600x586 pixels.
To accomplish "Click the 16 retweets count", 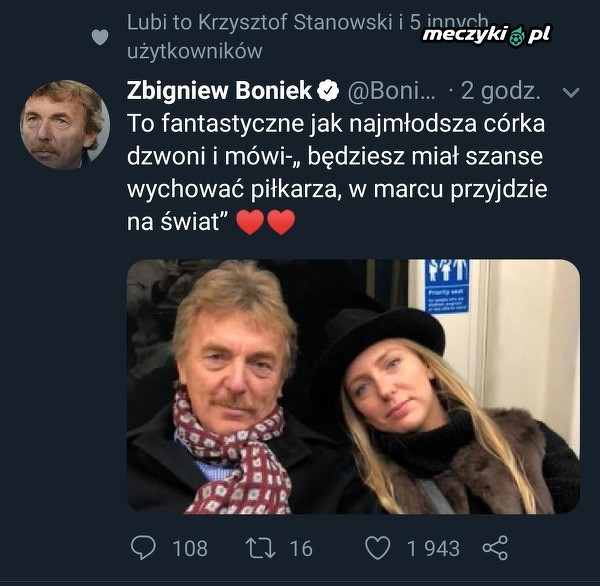I will [300, 548].
